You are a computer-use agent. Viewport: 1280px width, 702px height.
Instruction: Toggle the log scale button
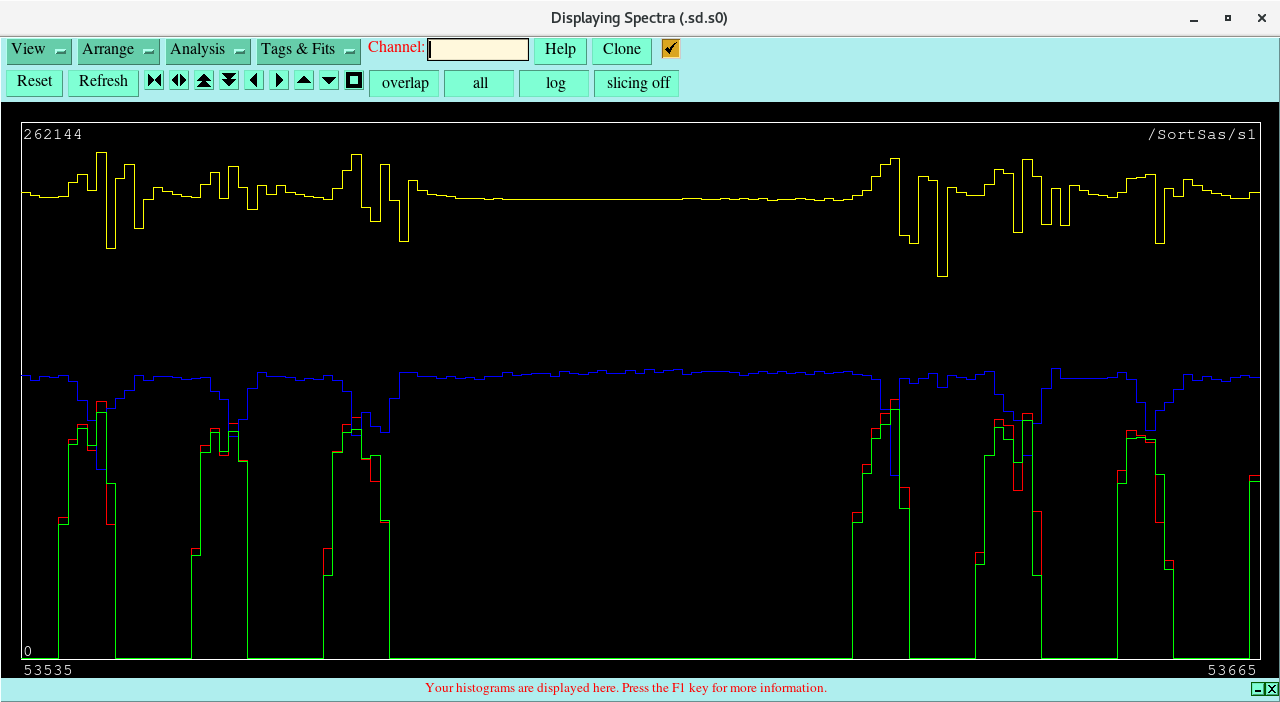[x=555, y=83]
